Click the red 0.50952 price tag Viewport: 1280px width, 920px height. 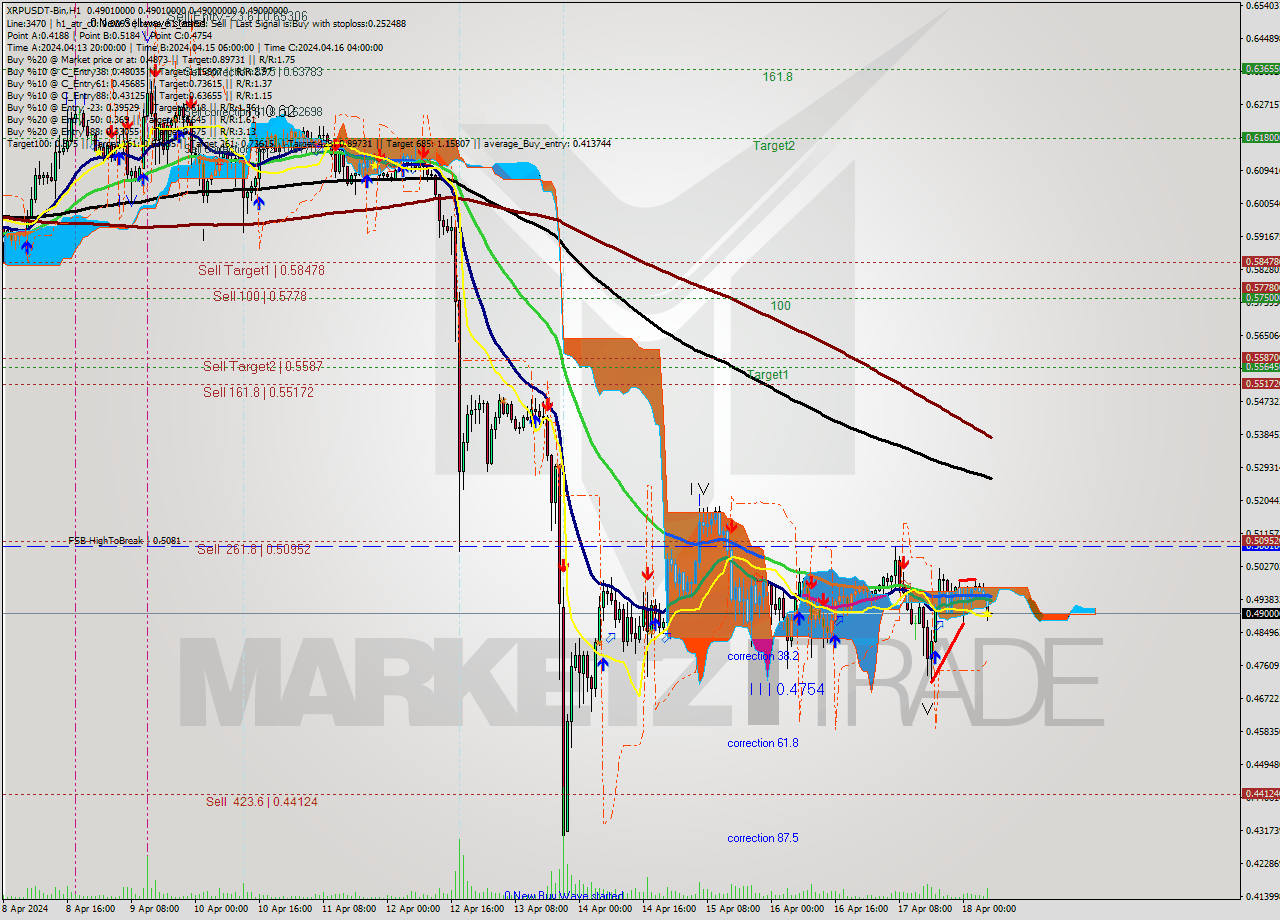click(x=1260, y=541)
